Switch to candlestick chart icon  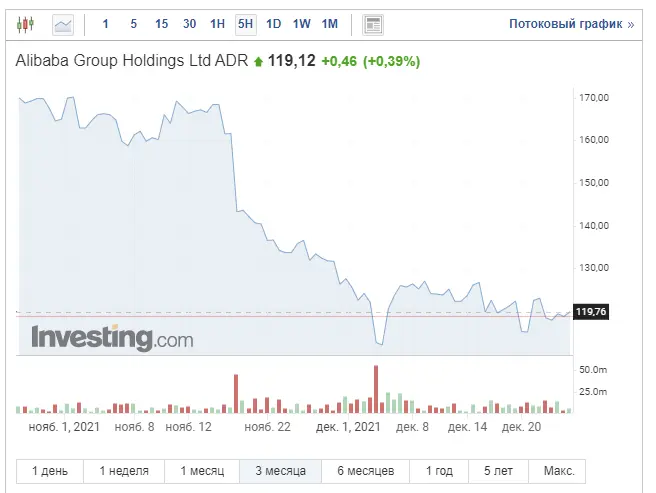pyautogui.click(x=25, y=24)
